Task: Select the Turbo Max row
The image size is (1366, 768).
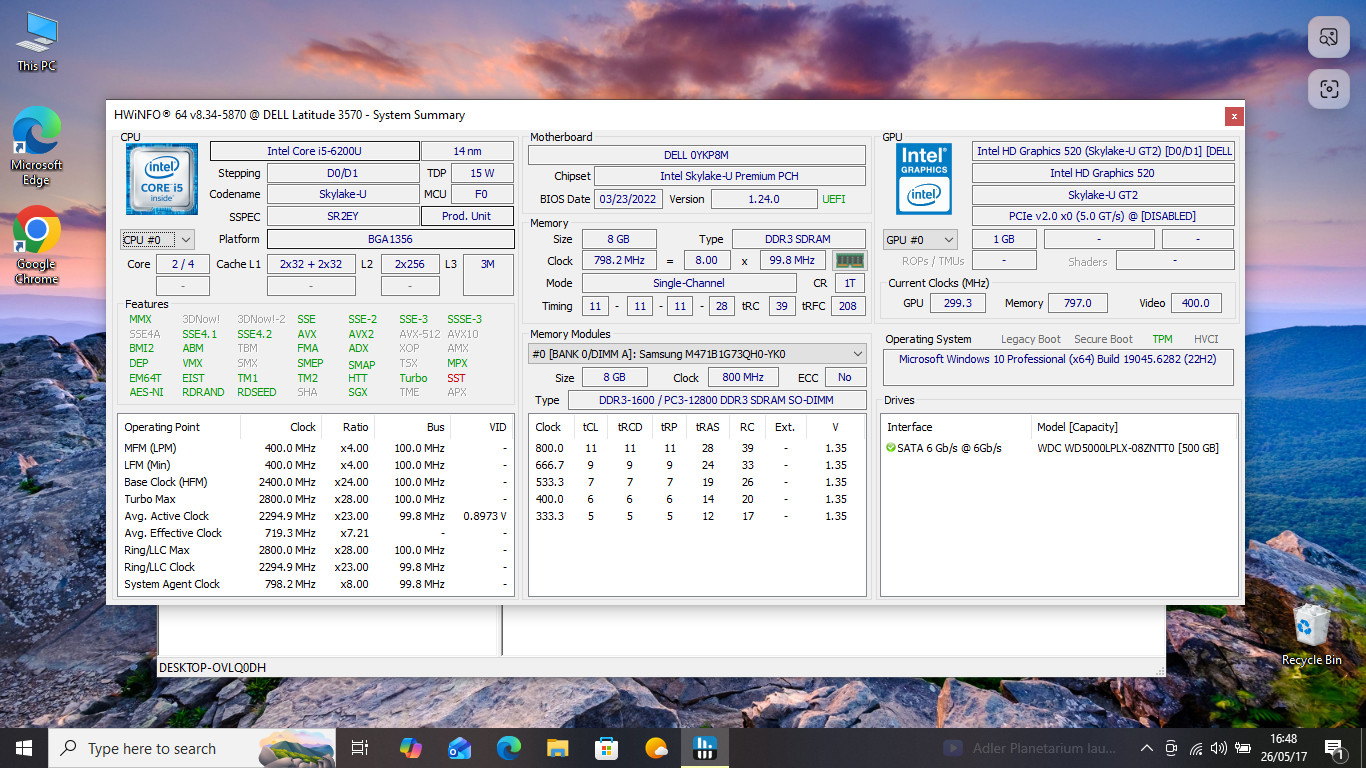Action: (316, 499)
